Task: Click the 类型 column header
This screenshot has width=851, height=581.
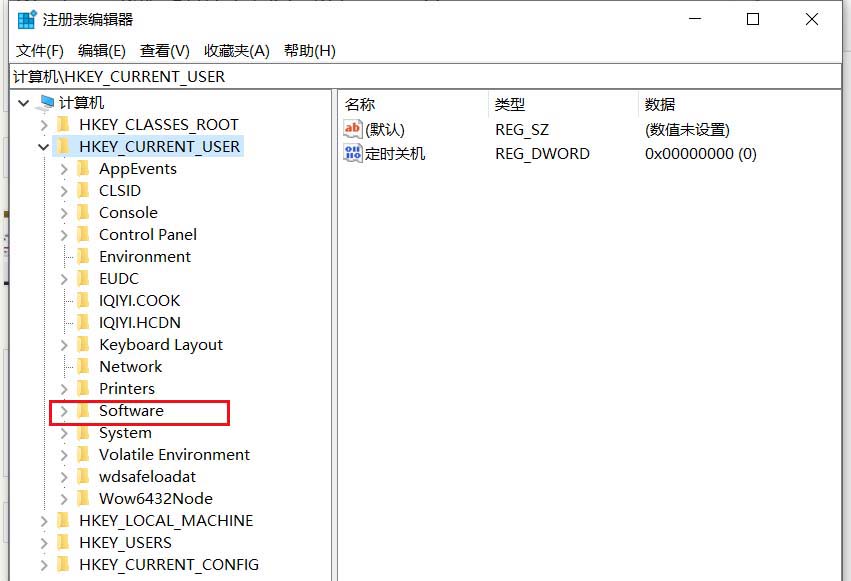Action: click(x=510, y=104)
